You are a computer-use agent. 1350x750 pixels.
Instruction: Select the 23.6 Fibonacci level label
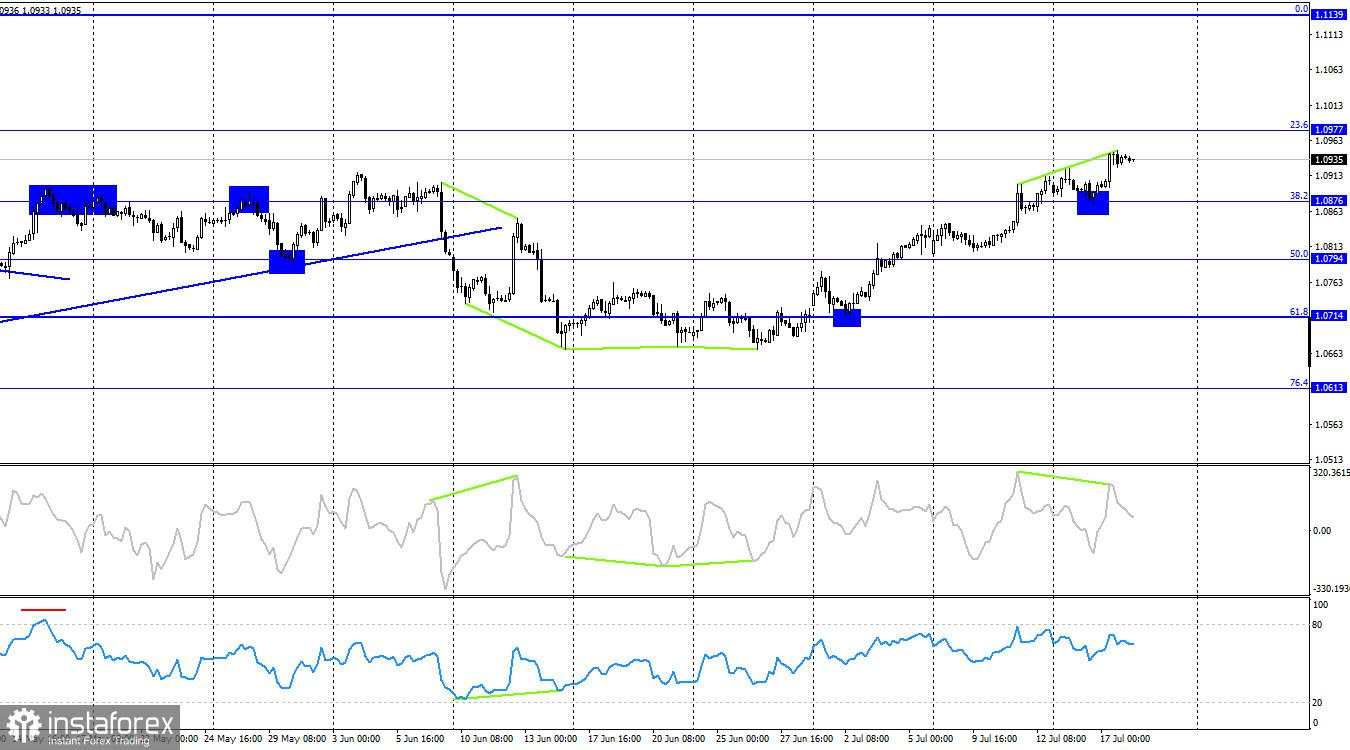[1299, 125]
